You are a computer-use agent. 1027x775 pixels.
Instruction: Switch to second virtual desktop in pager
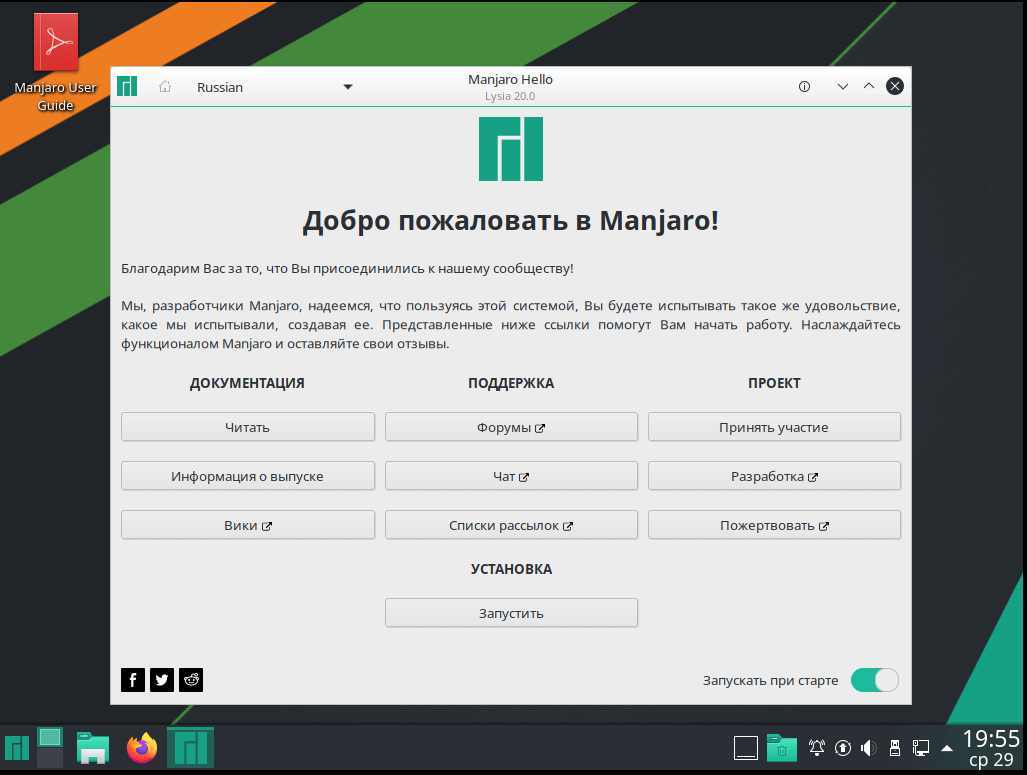50,758
